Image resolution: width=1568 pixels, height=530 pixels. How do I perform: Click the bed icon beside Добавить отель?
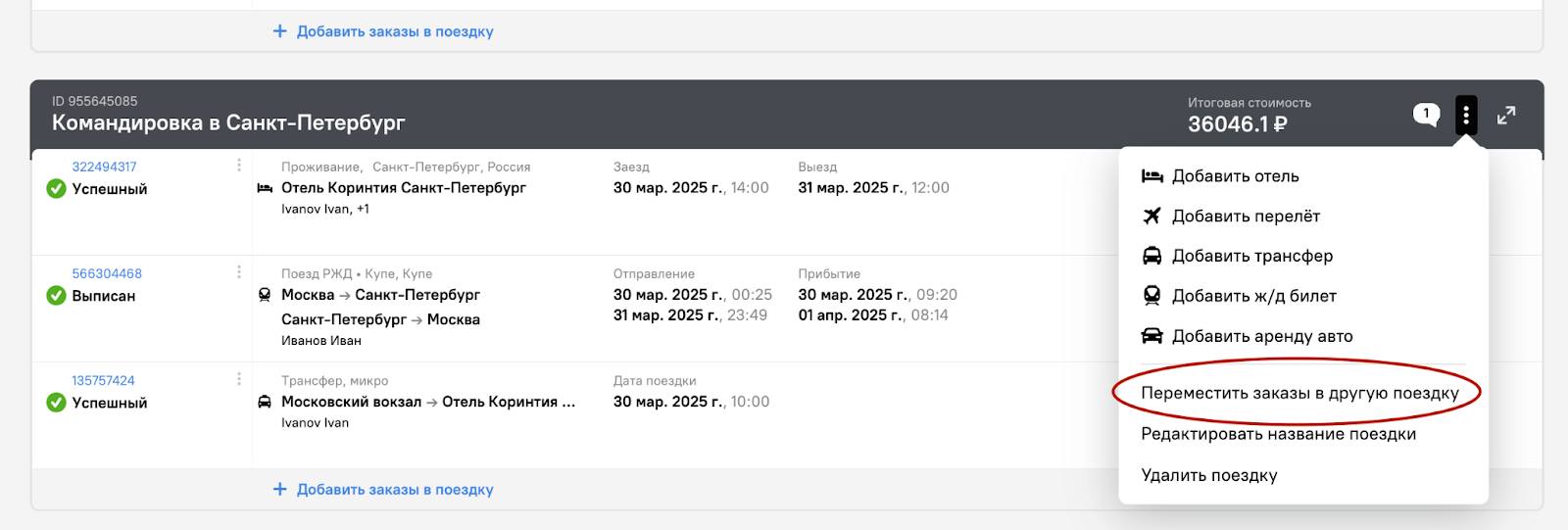(x=1151, y=176)
